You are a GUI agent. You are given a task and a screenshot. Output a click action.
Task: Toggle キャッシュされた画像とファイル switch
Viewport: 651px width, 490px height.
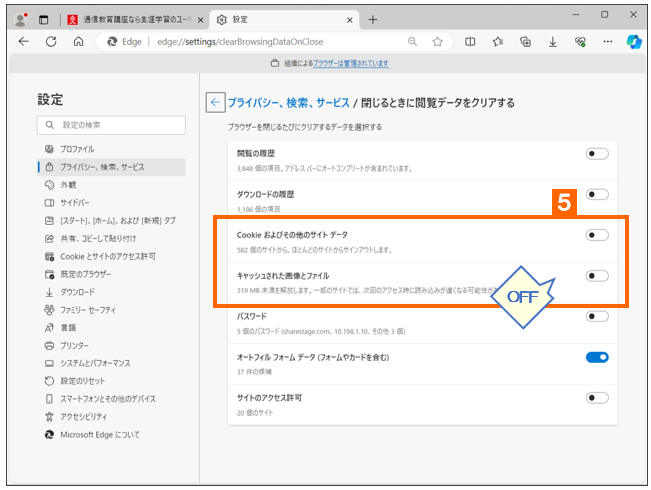click(597, 276)
